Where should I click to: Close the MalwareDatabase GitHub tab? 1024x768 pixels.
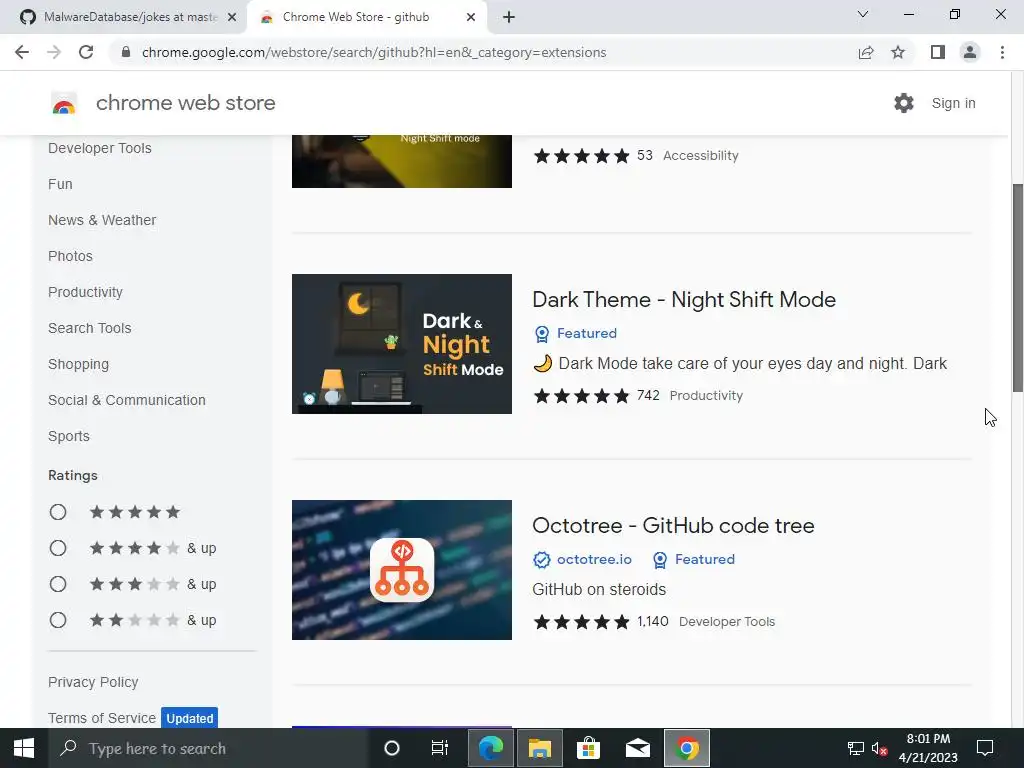click(232, 17)
